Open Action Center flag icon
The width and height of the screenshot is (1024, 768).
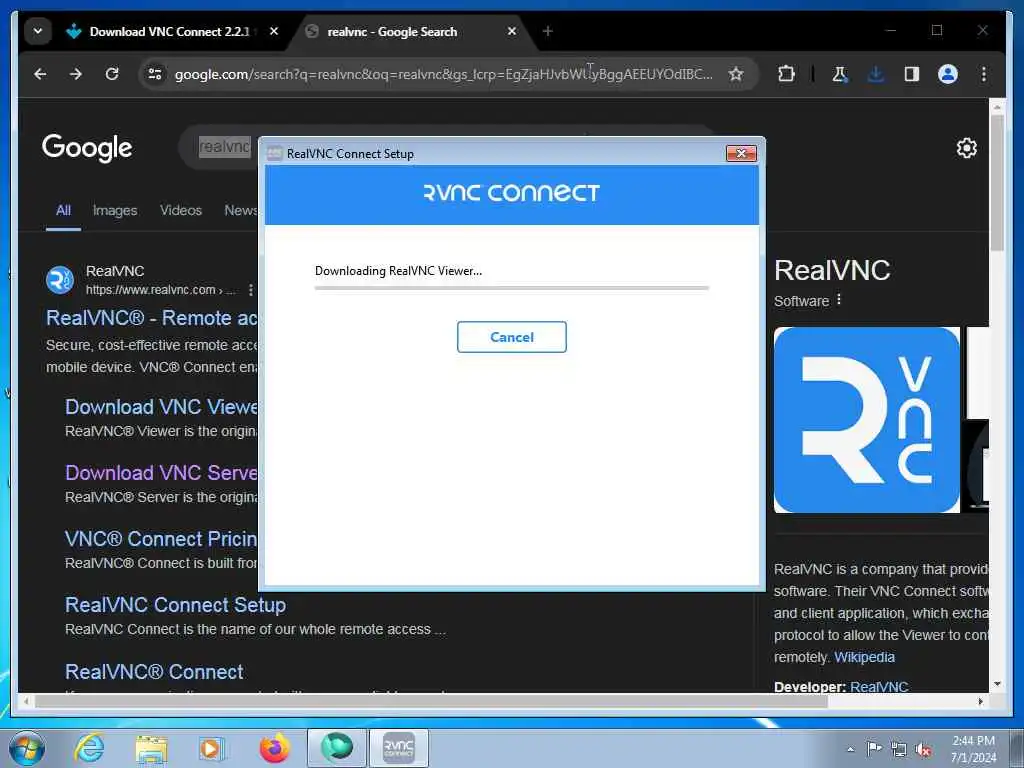tap(874, 749)
